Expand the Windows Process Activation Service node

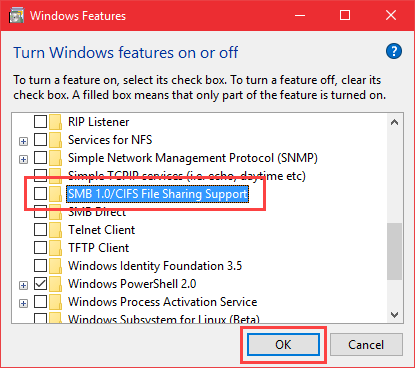(23, 303)
